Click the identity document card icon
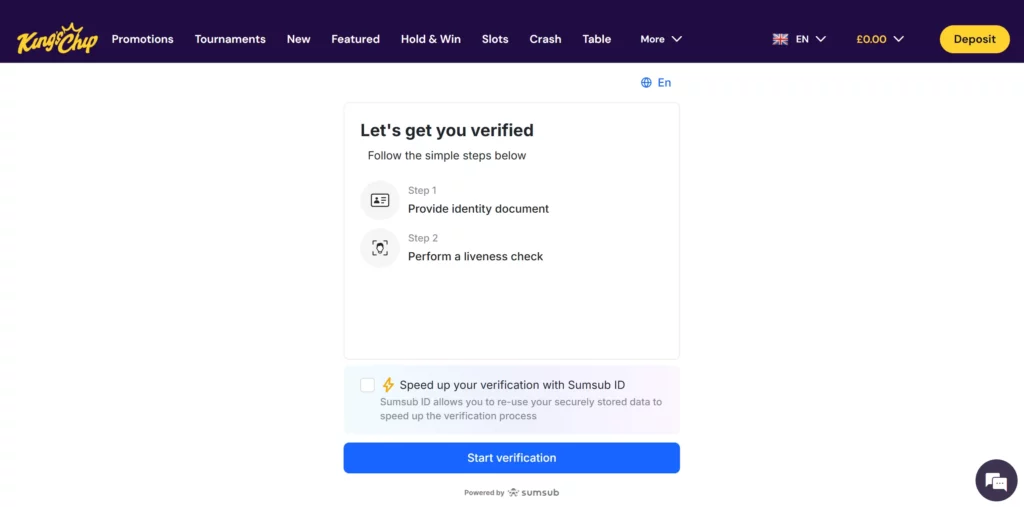 tap(380, 200)
